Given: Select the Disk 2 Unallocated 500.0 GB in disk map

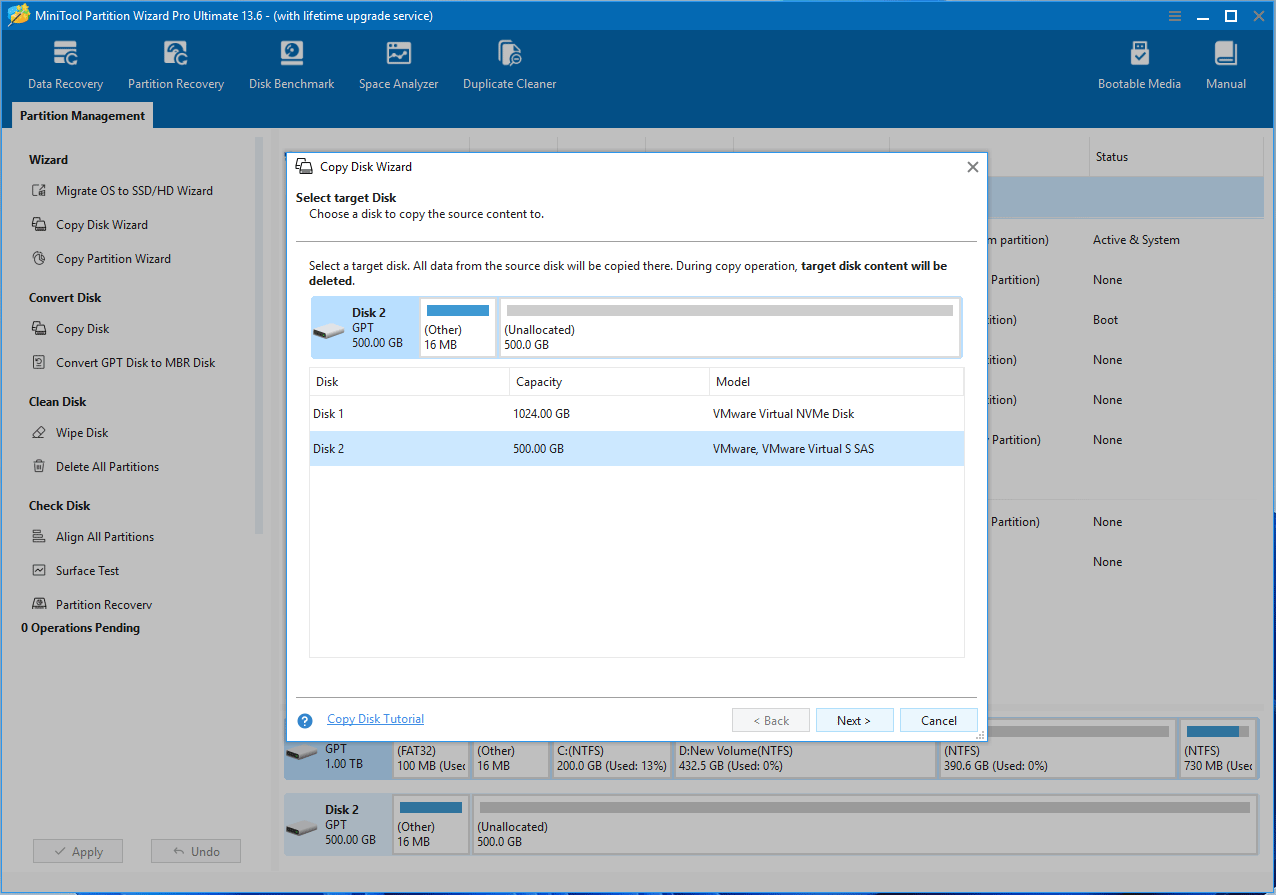Looking at the screenshot, I should [864, 825].
